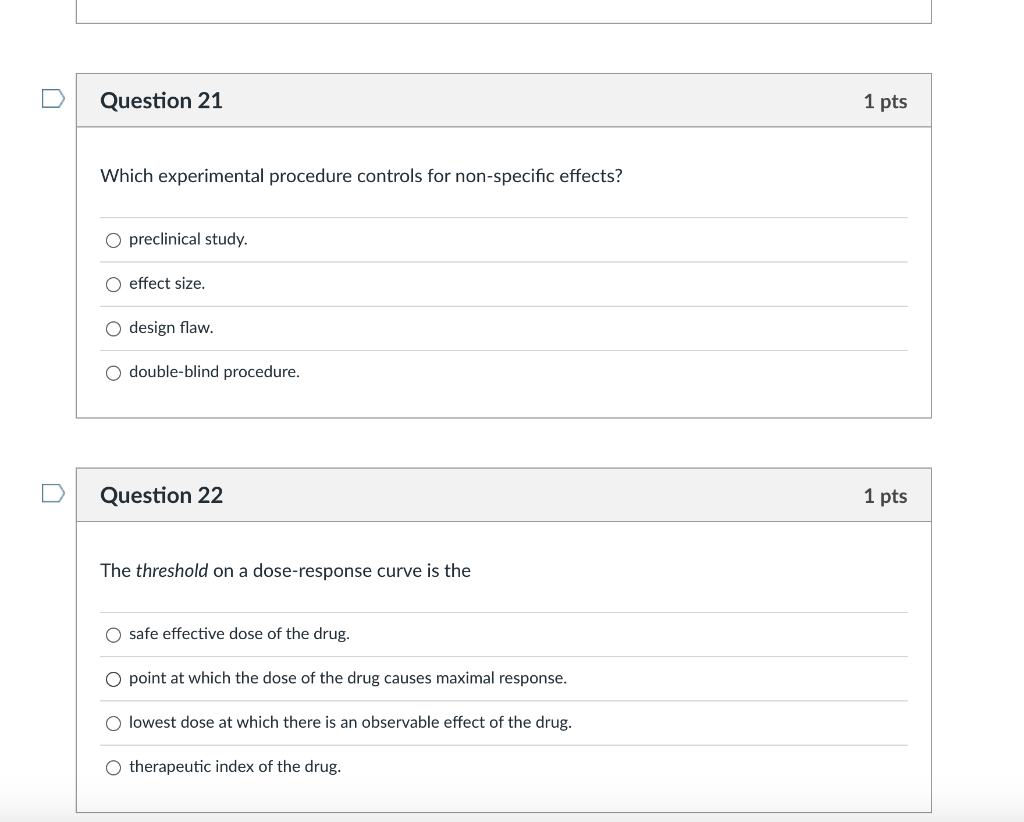This screenshot has width=1024, height=822.
Task: Click the Question 21 header title
Action: pyautogui.click(x=161, y=101)
